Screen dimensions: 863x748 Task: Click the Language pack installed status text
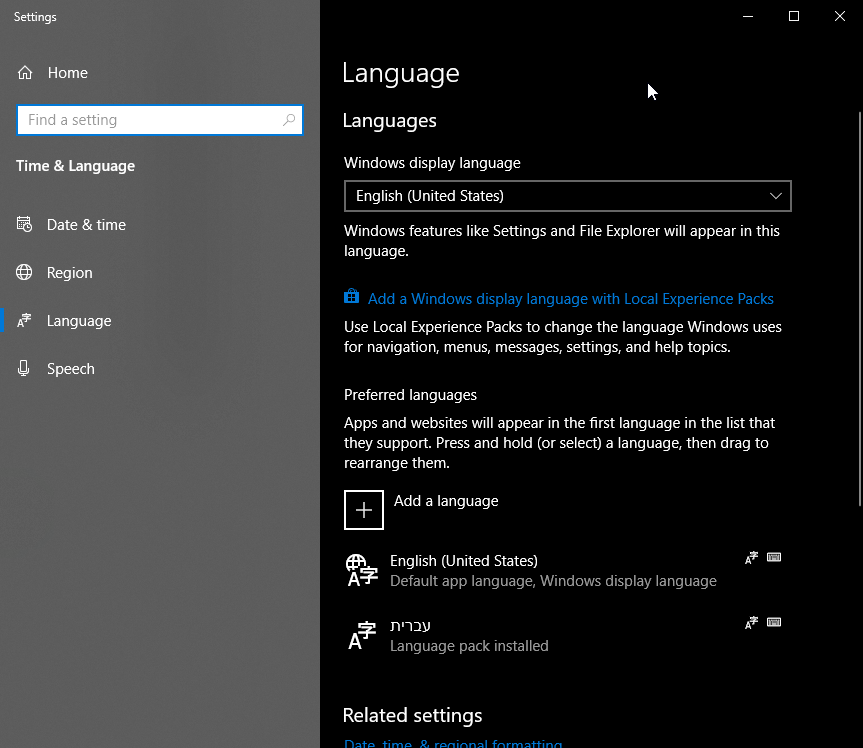[469, 646]
